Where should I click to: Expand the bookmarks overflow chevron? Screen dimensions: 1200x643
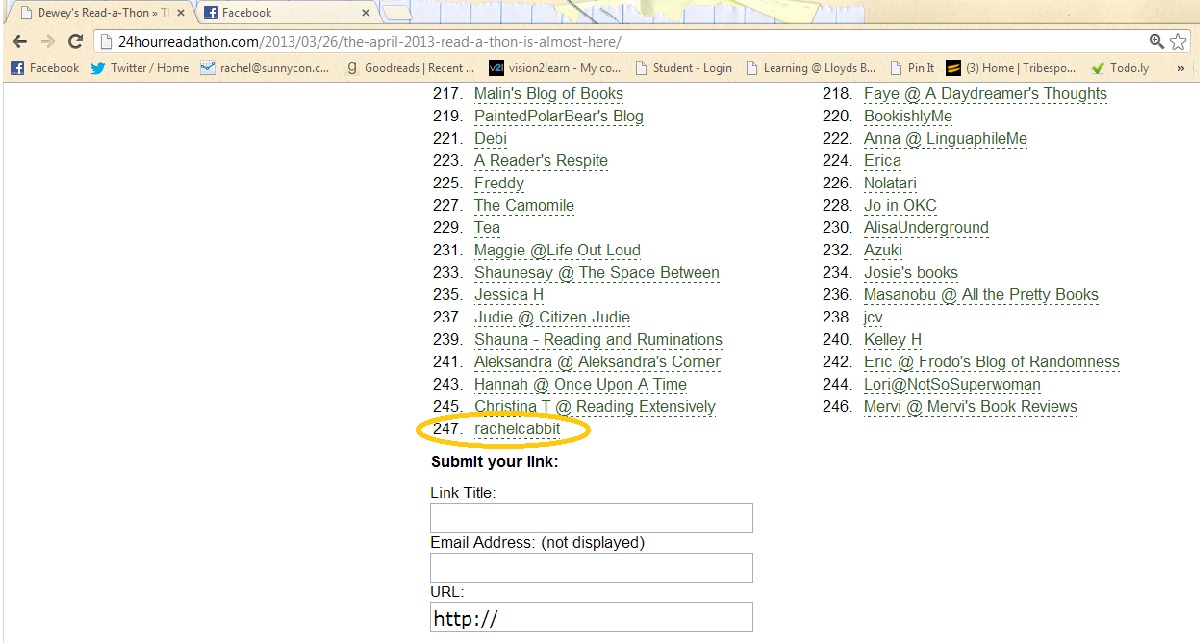point(1181,68)
